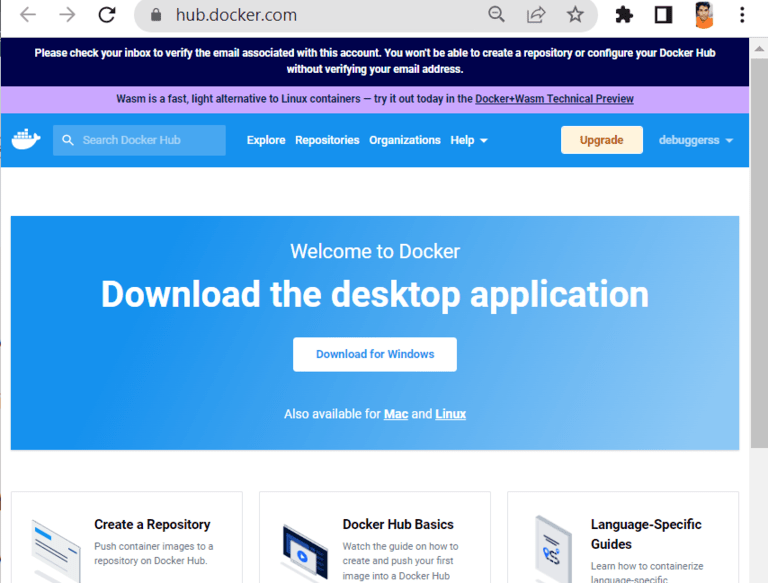Share this page via share icon
Image resolution: width=768 pixels, height=583 pixels.
tap(536, 15)
